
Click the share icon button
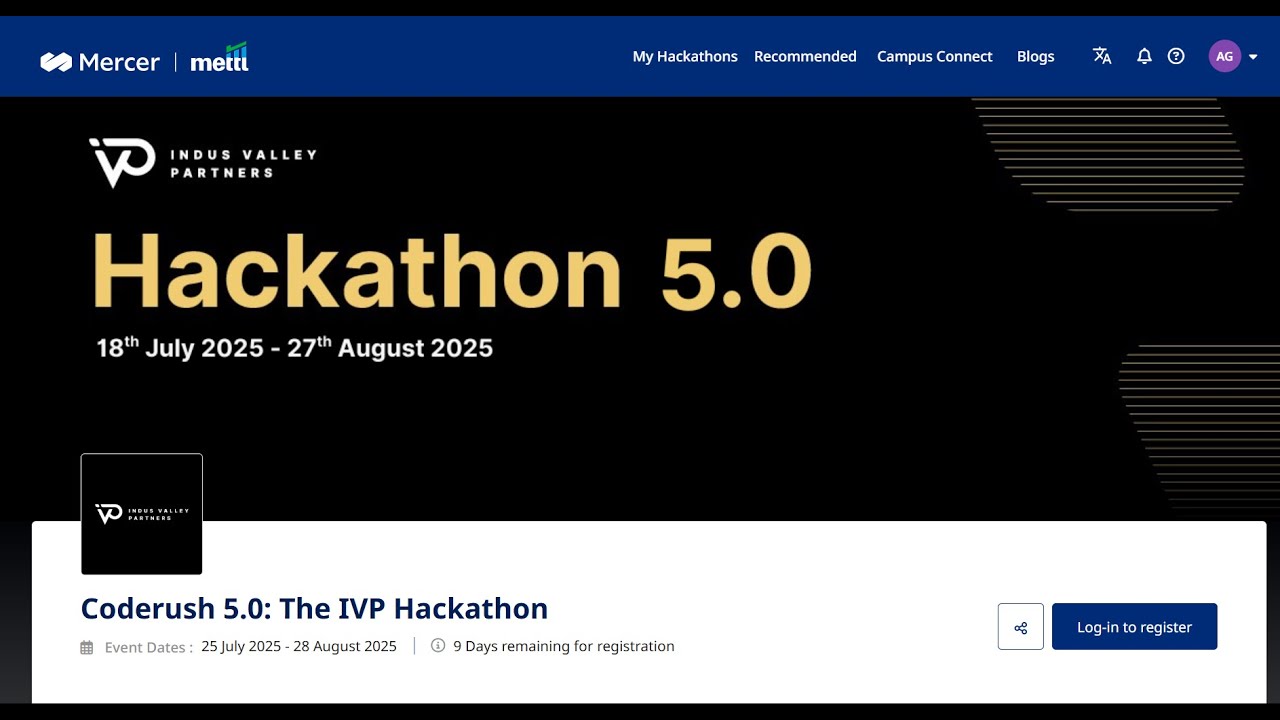tap(1021, 627)
